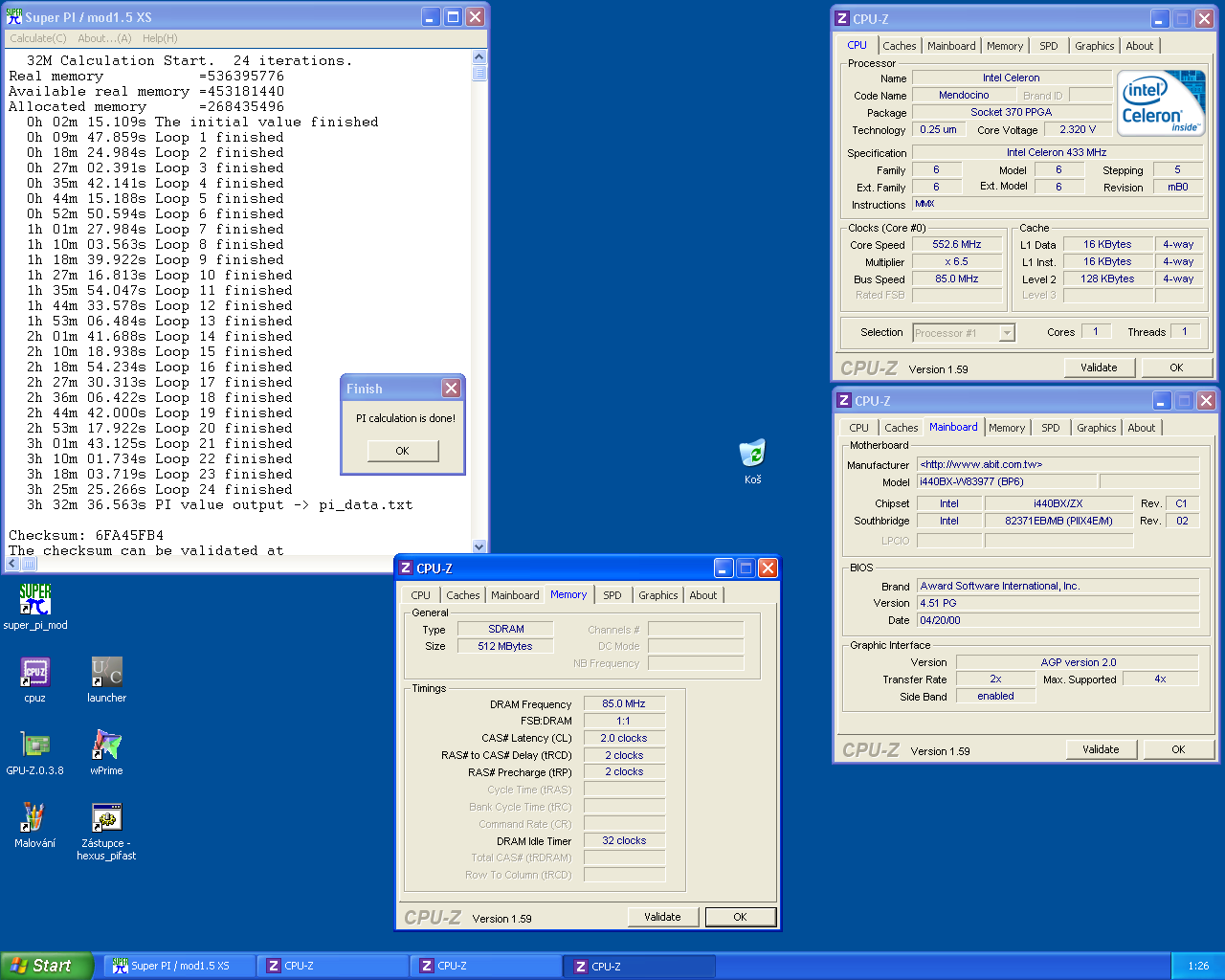
Task: Switch to SPD tab in Mainboard CPU-Z window
Action: 1051,428
